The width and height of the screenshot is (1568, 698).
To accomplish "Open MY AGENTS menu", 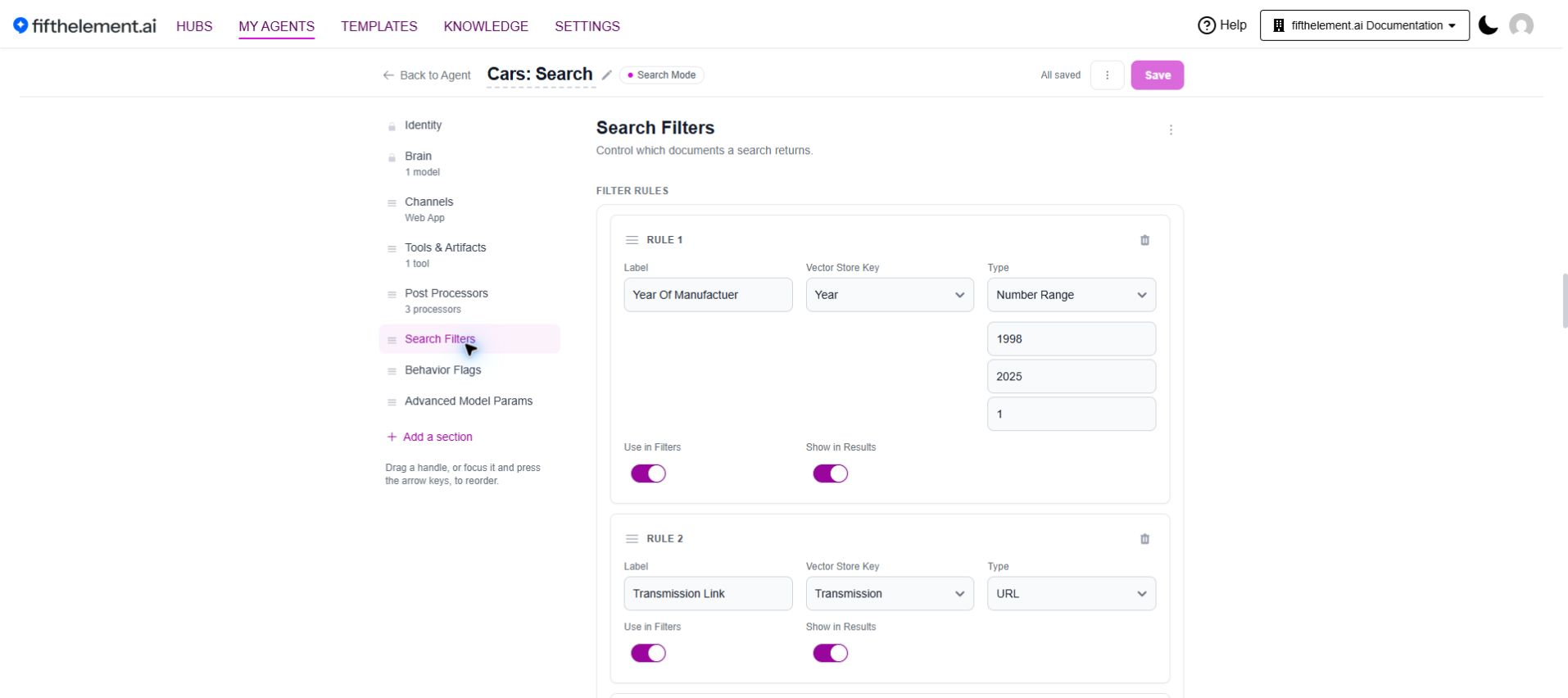I will point(277,26).
